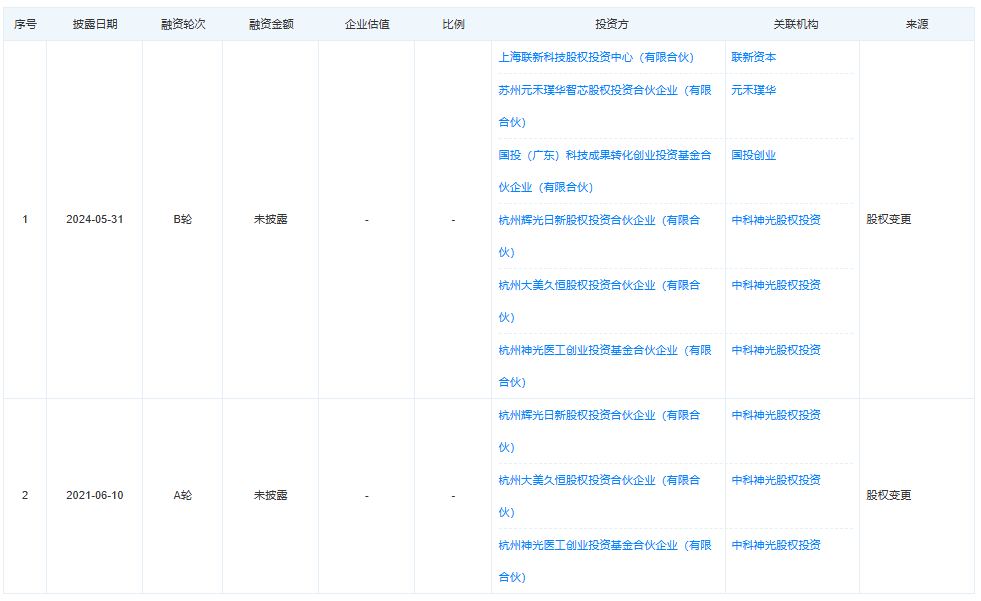981x601 pixels.
Task: Click 杭州神光医工 investor in A轮 row
Action: [x=605, y=546]
